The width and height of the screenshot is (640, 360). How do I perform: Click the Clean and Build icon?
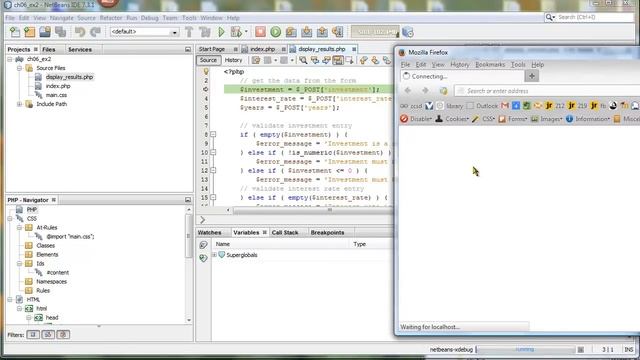click(204, 32)
